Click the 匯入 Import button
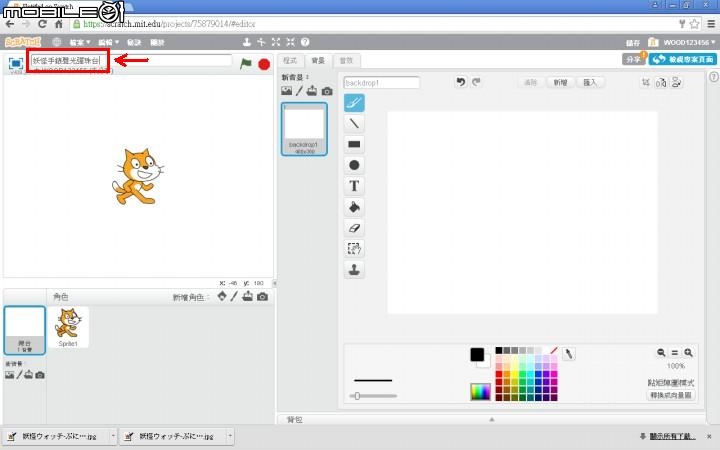 coord(590,83)
